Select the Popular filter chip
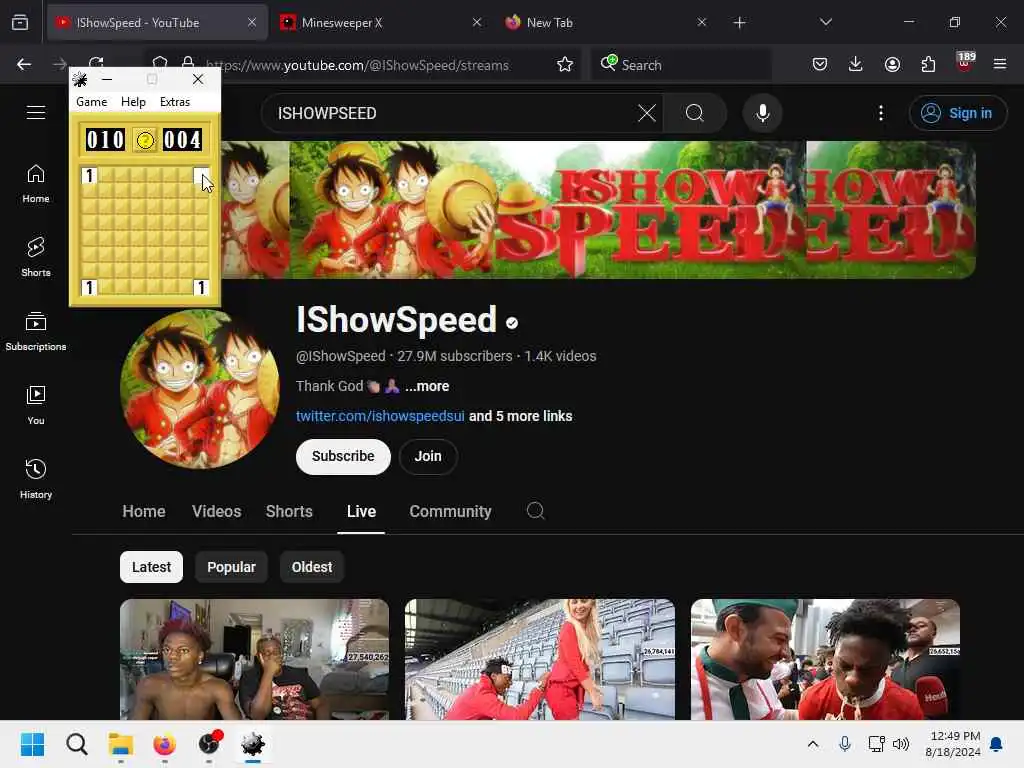The image size is (1024, 768). tap(231, 567)
